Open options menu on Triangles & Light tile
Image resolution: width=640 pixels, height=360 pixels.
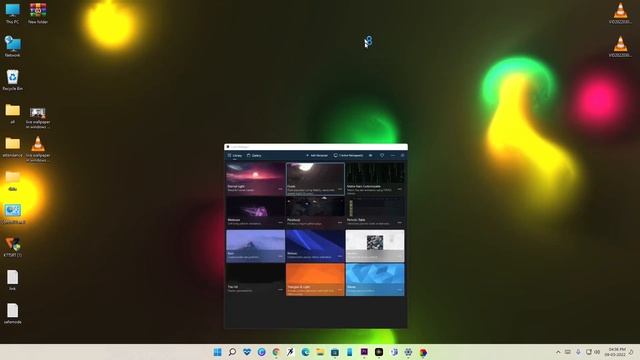pyautogui.click(x=340, y=289)
